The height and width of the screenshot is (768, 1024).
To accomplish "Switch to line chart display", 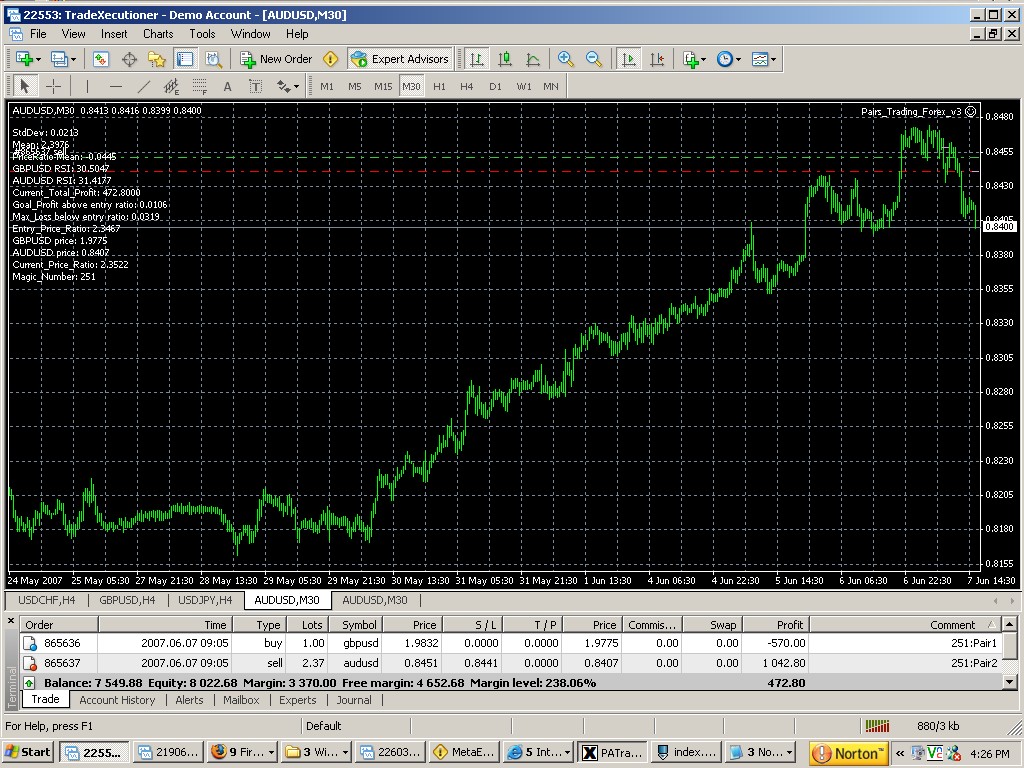I will 533,59.
